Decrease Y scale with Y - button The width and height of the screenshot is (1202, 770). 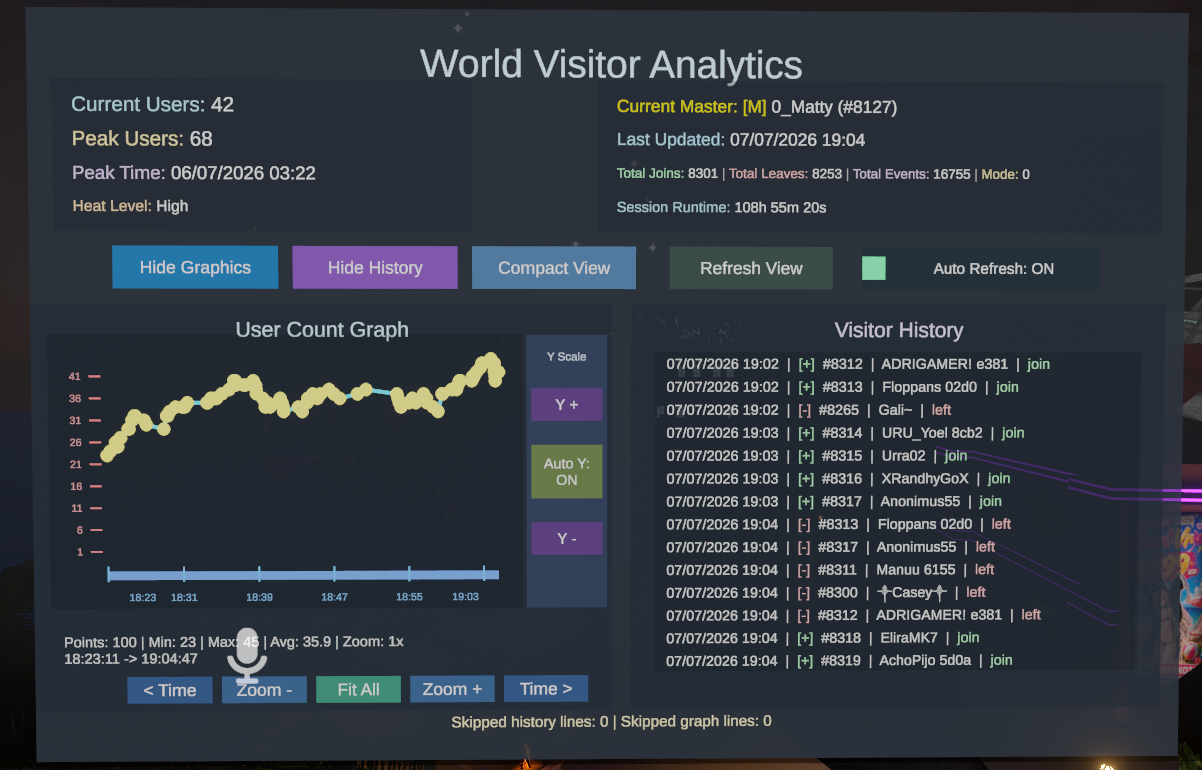(566, 538)
